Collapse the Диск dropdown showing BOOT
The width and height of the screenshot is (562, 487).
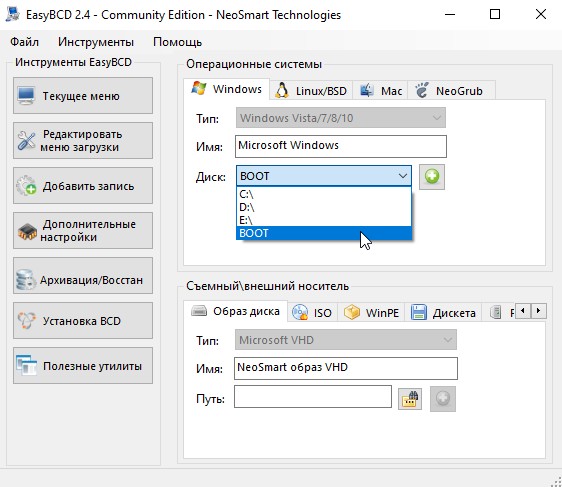pyautogui.click(x=324, y=176)
